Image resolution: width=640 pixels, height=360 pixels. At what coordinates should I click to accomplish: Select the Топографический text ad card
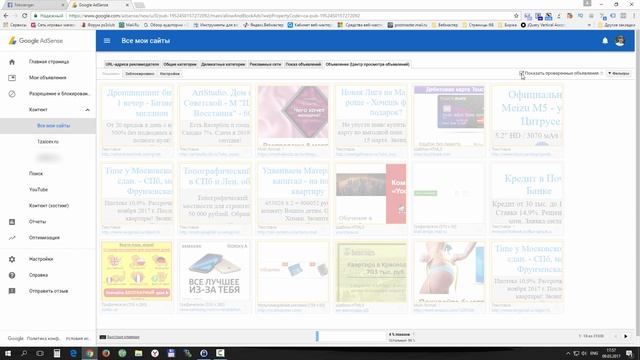(x=215, y=193)
